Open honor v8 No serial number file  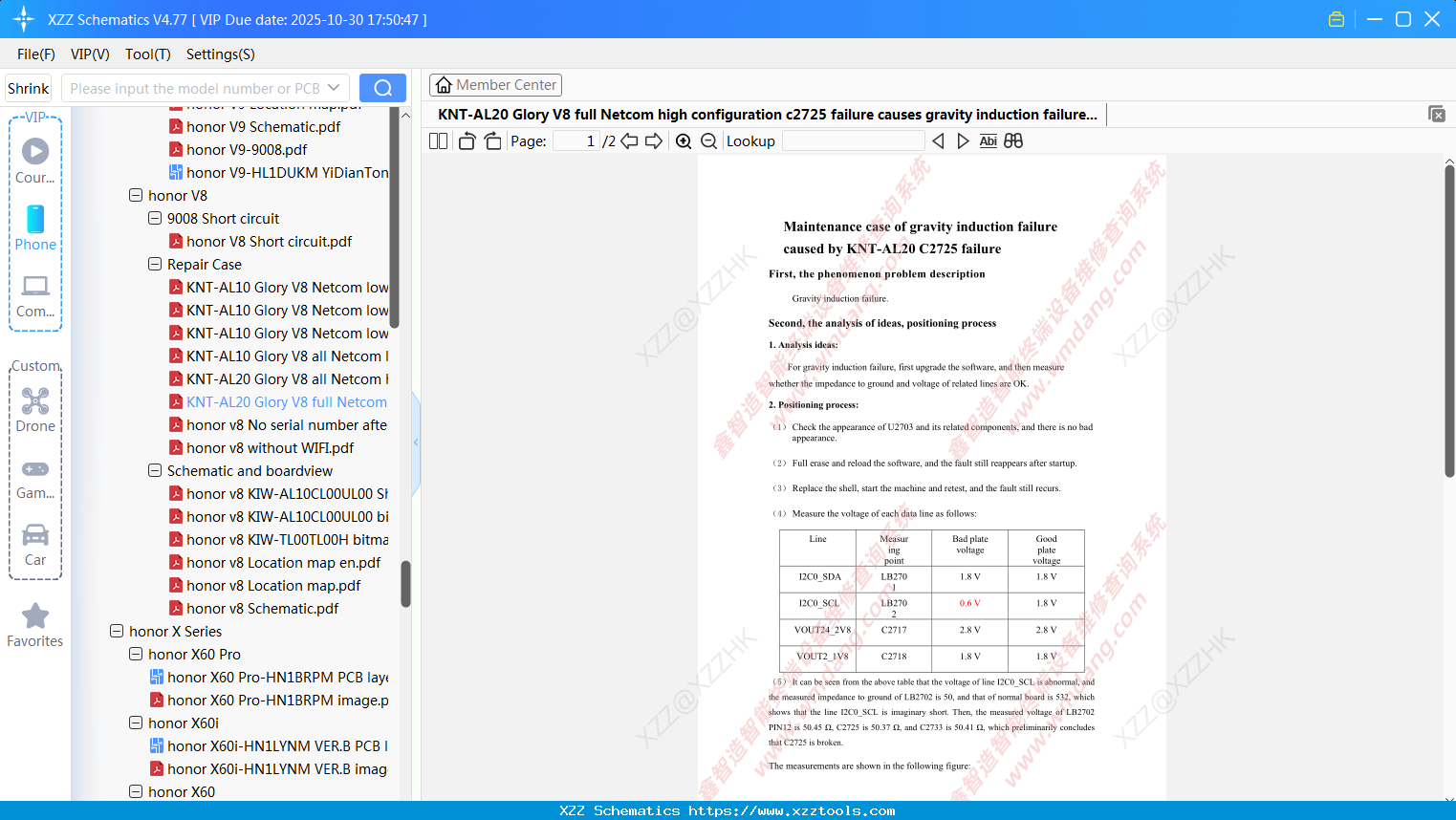tap(279, 424)
